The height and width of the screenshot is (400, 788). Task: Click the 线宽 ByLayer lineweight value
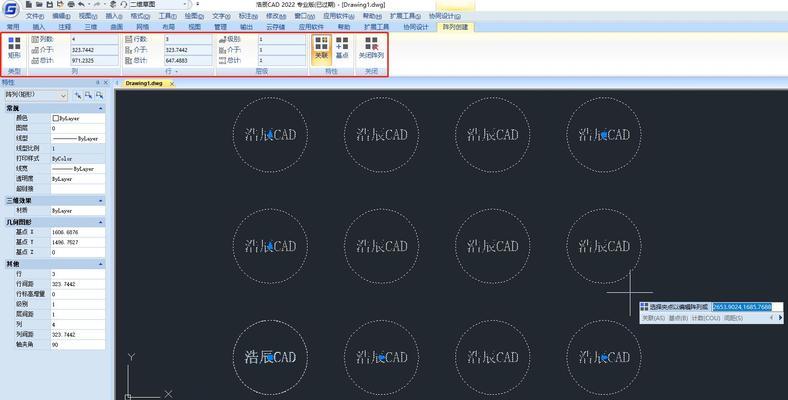(x=77, y=169)
